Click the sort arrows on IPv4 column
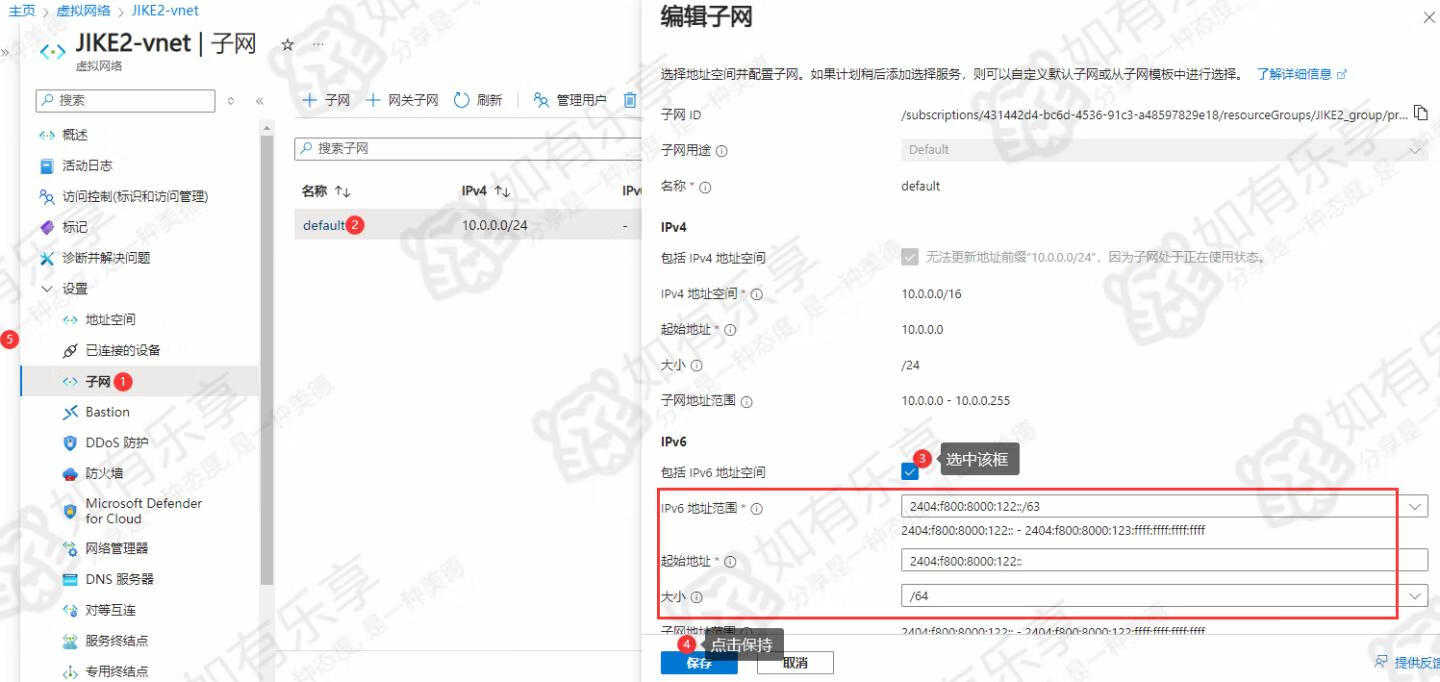The image size is (1440, 682). (x=502, y=191)
